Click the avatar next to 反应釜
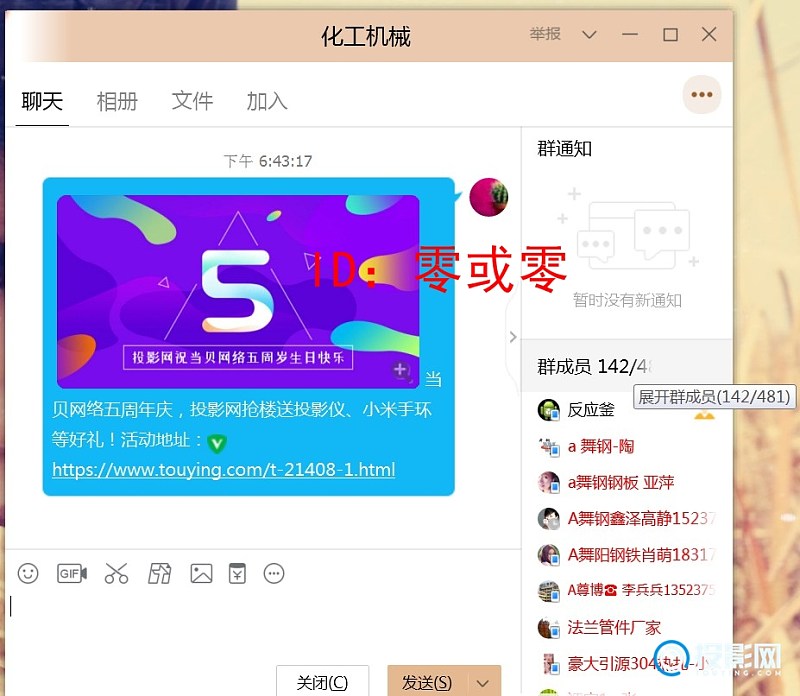 pos(549,410)
